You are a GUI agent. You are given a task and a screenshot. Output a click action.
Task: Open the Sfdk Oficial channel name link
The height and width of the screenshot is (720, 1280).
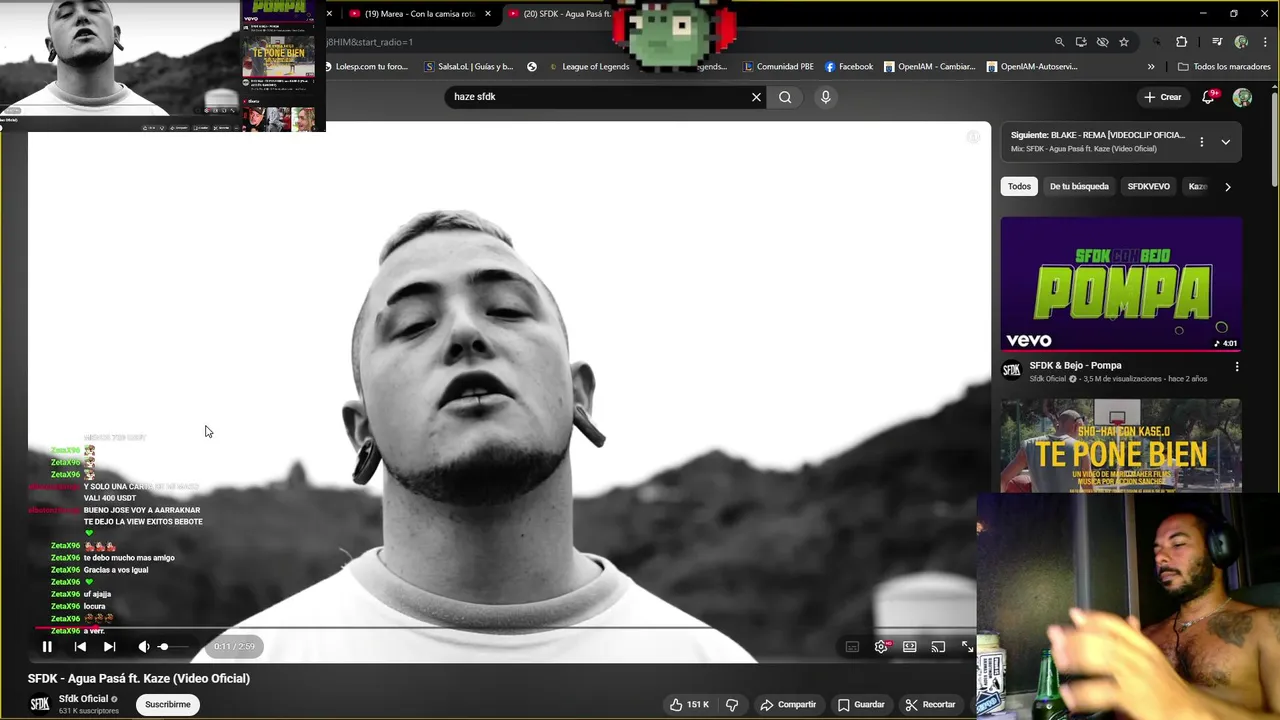point(83,699)
